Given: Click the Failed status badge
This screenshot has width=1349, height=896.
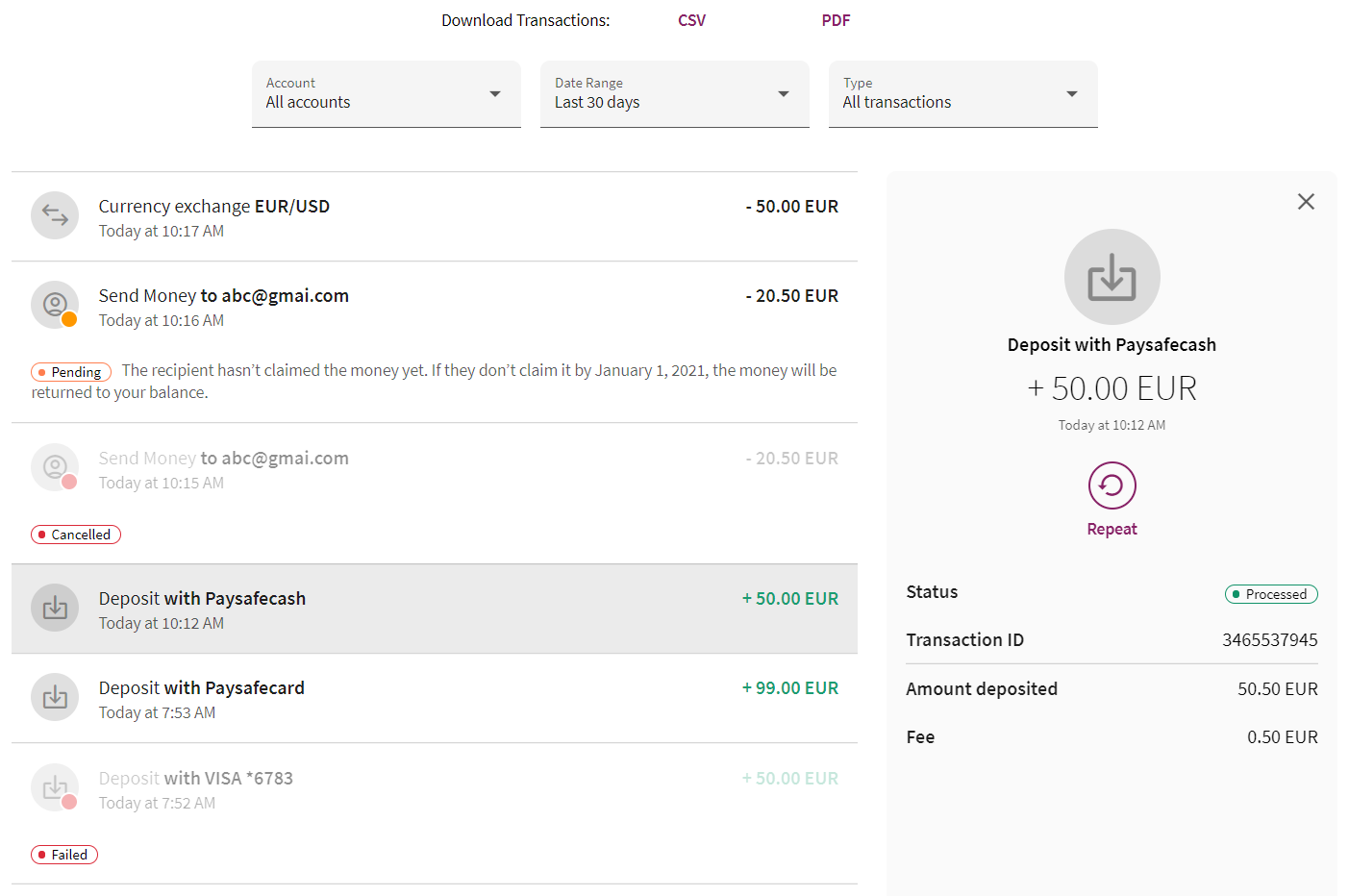Looking at the screenshot, I should pyautogui.click(x=64, y=855).
